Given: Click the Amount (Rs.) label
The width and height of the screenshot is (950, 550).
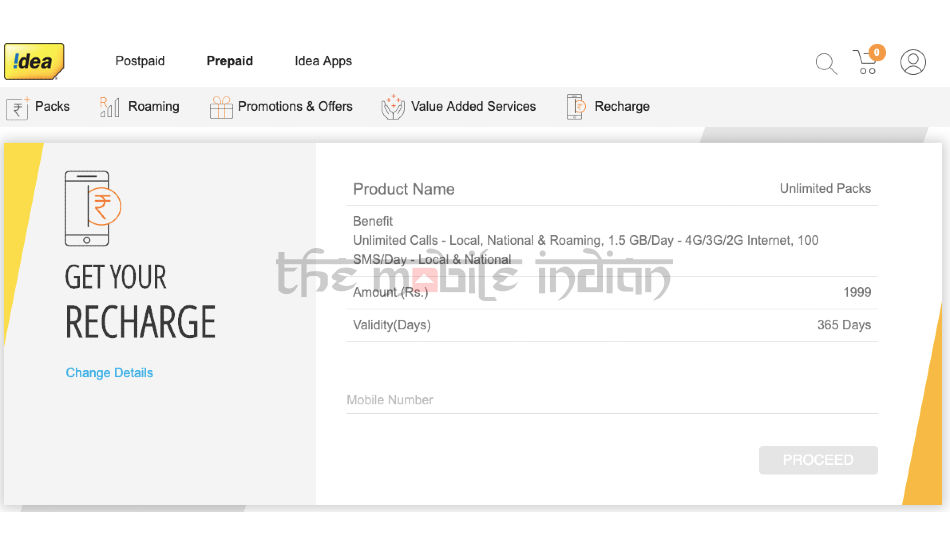Looking at the screenshot, I should (390, 293).
